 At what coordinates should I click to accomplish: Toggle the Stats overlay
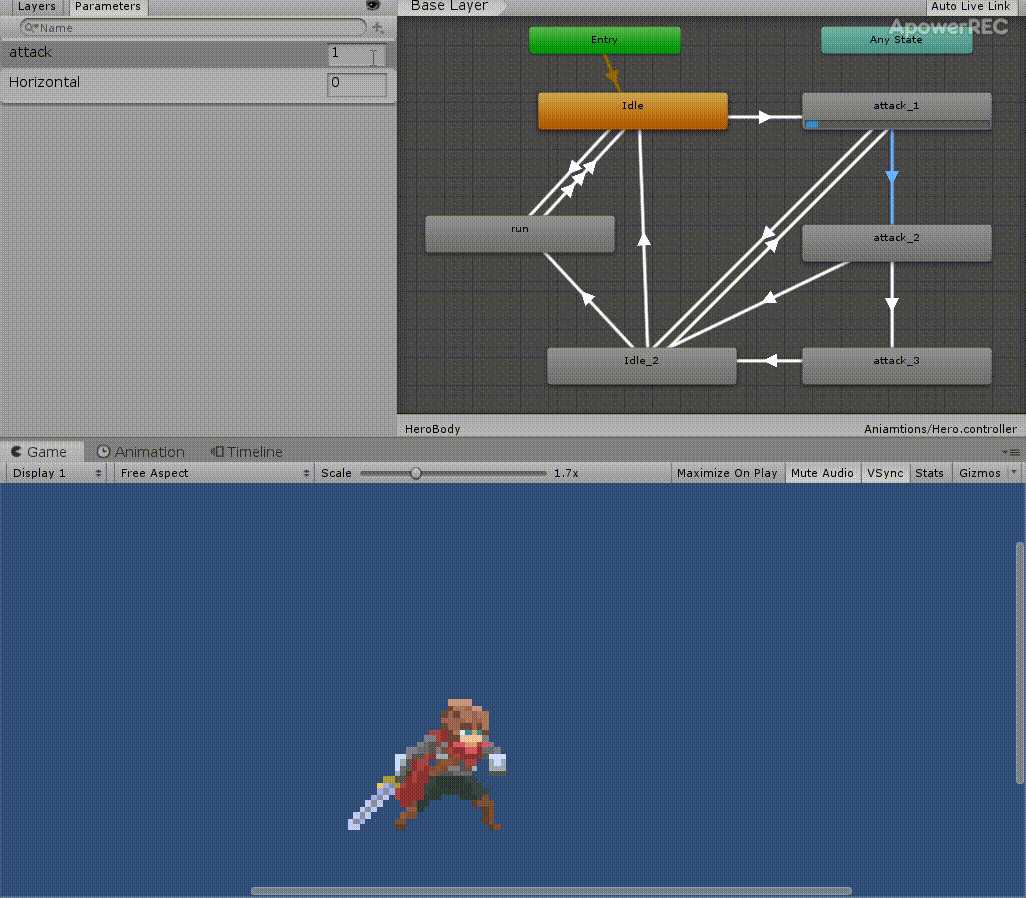tap(929, 473)
